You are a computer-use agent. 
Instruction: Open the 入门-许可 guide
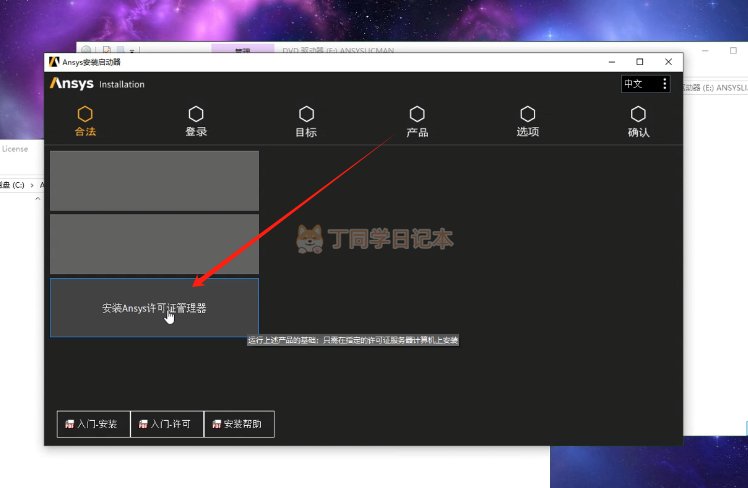tap(167, 424)
